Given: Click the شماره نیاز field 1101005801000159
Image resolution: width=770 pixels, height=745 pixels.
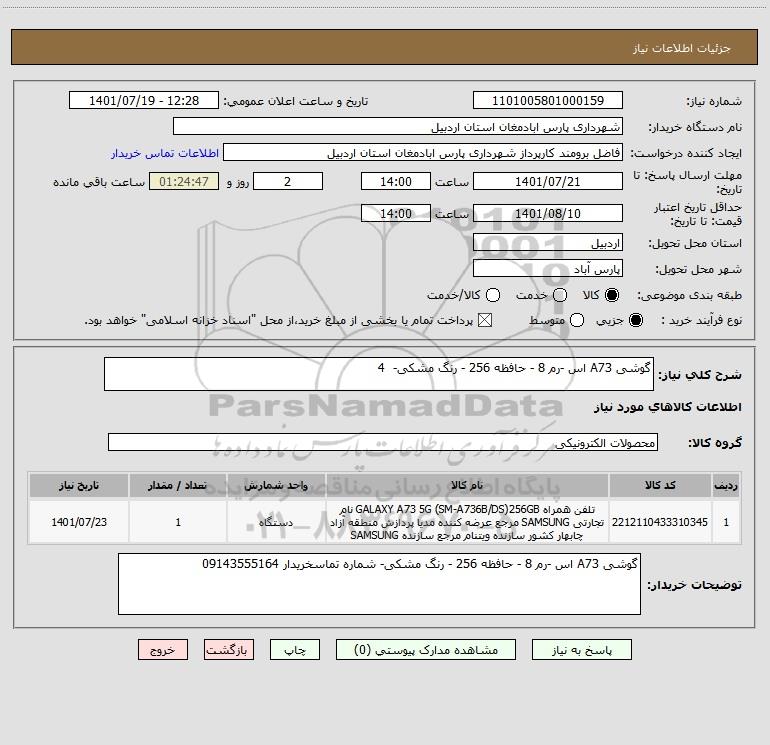Looking at the screenshot, I should pyautogui.click(x=548, y=101).
